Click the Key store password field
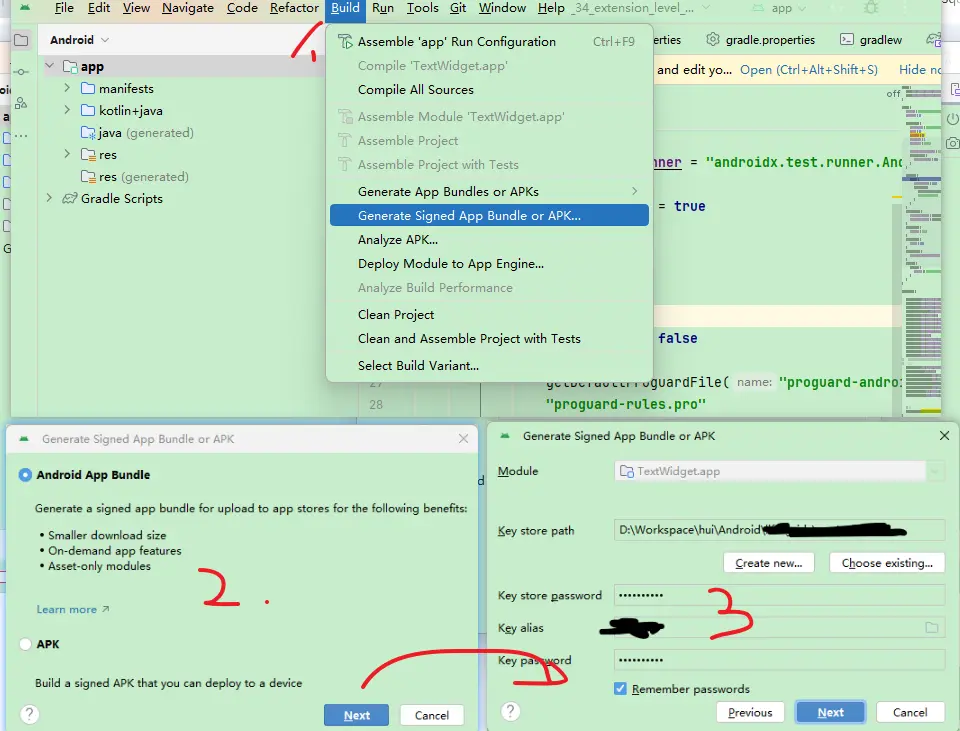This screenshot has height=731, width=960. click(x=778, y=595)
